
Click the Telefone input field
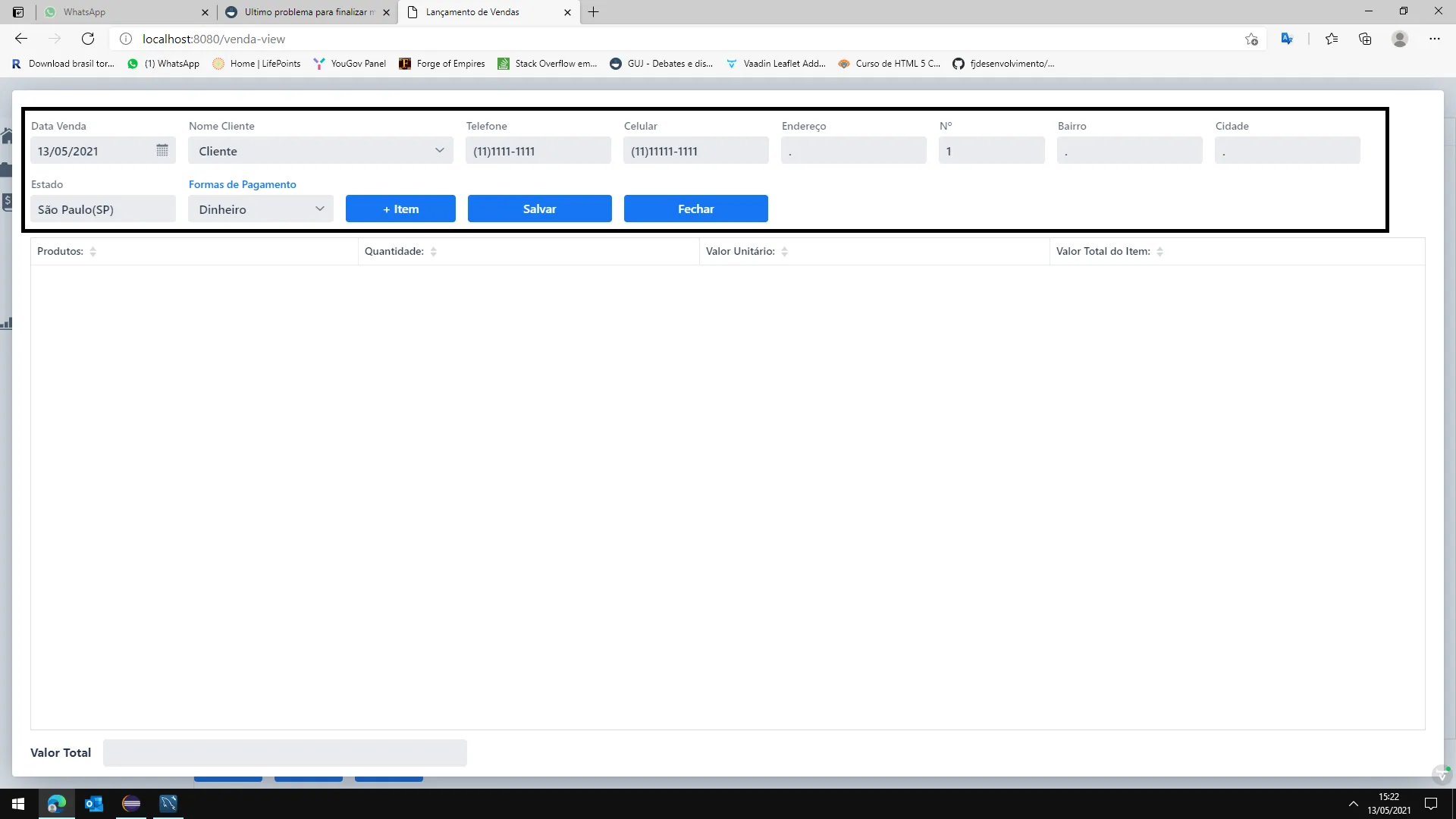point(538,151)
